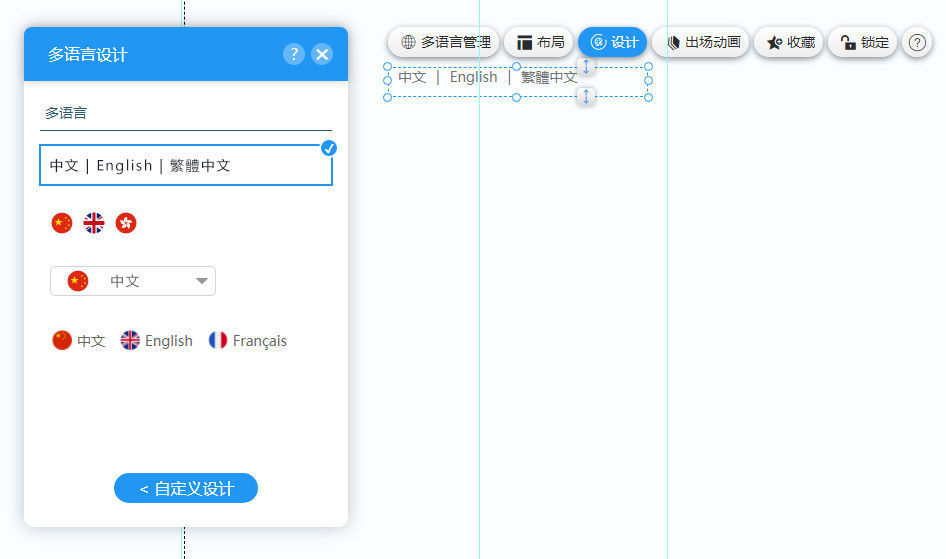Expand the 中文 language dropdown
The width and height of the screenshot is (946, 559).
(x=133, y=281)
